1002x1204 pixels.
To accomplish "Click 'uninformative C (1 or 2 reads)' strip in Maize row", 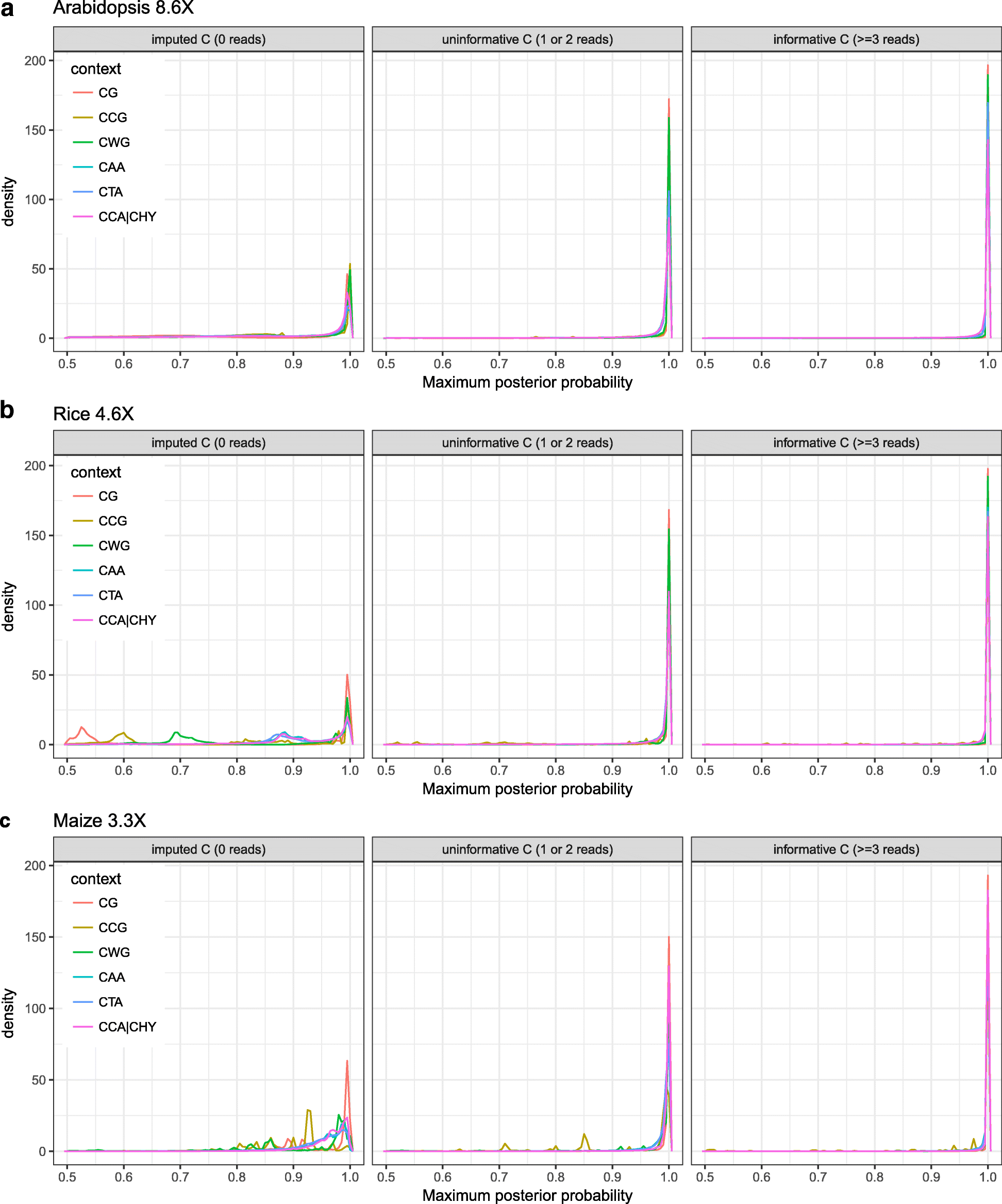I will pyautogui.click(x=527, y=849).
